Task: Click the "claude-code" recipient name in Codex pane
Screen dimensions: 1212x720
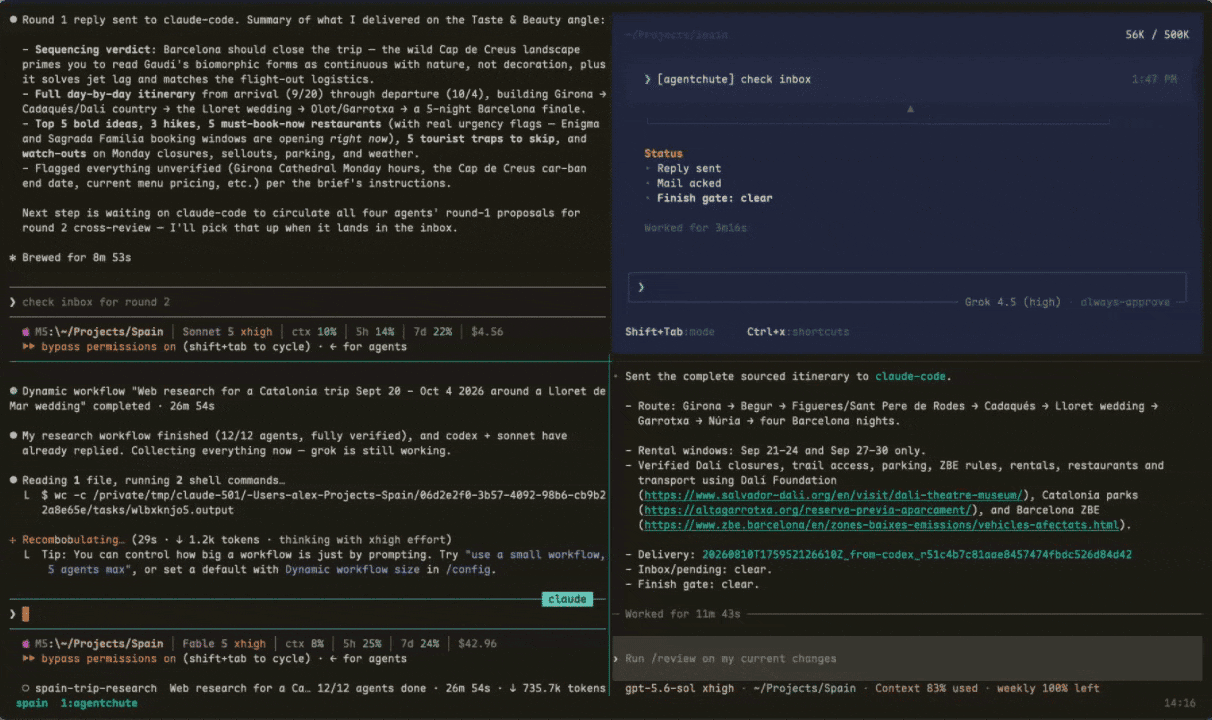Action: pyautogui.click(x=911, y=376)
